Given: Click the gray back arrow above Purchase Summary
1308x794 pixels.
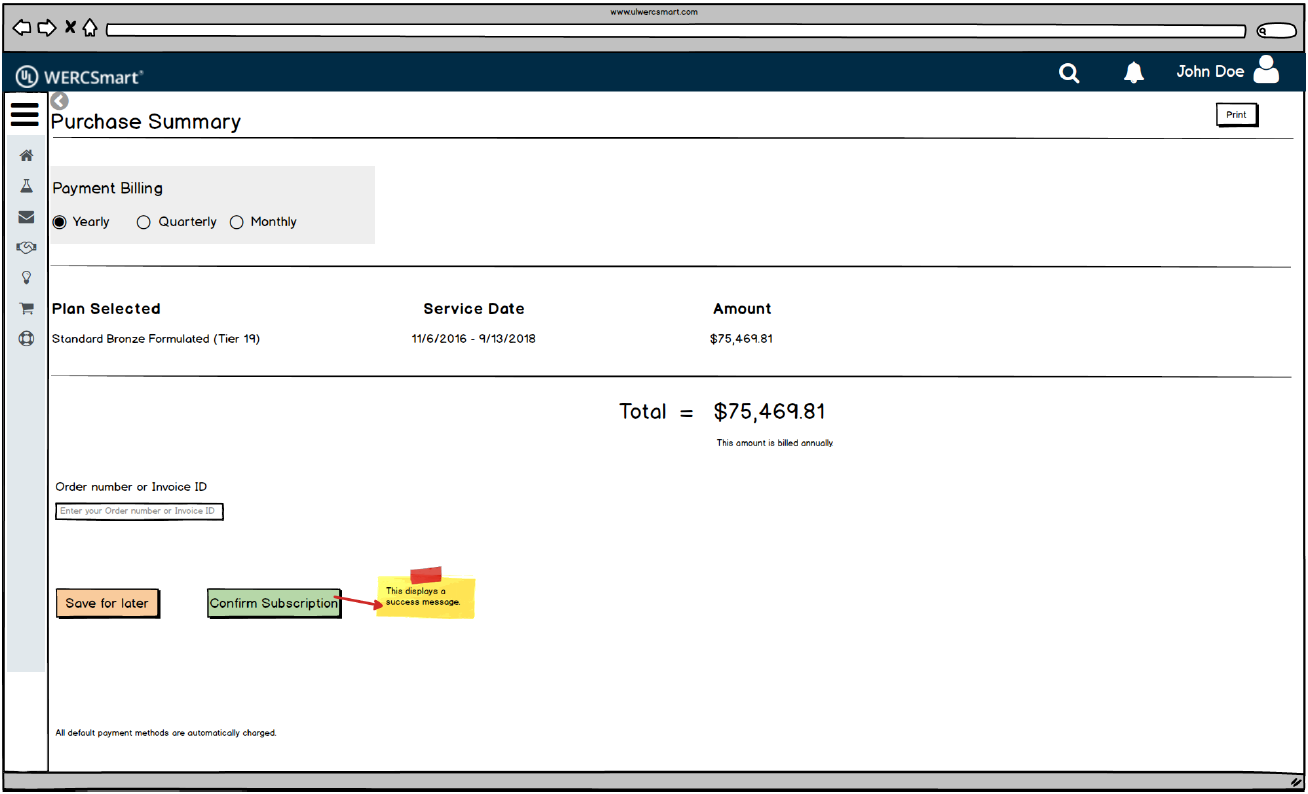Looking at the screenshot, I should coord(59,101).
